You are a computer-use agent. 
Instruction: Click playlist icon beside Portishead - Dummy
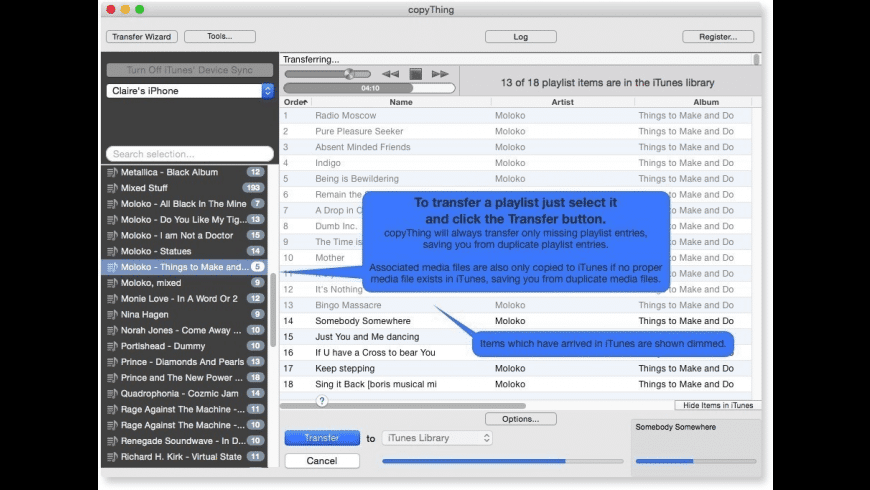[x=112, y=346]
